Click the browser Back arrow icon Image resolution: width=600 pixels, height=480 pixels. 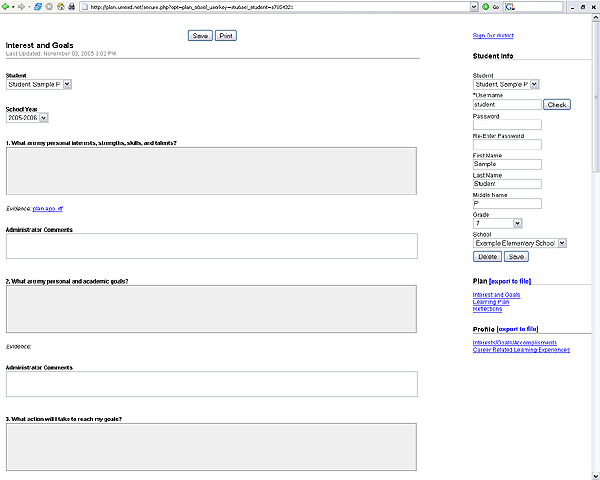coord(6,6)
